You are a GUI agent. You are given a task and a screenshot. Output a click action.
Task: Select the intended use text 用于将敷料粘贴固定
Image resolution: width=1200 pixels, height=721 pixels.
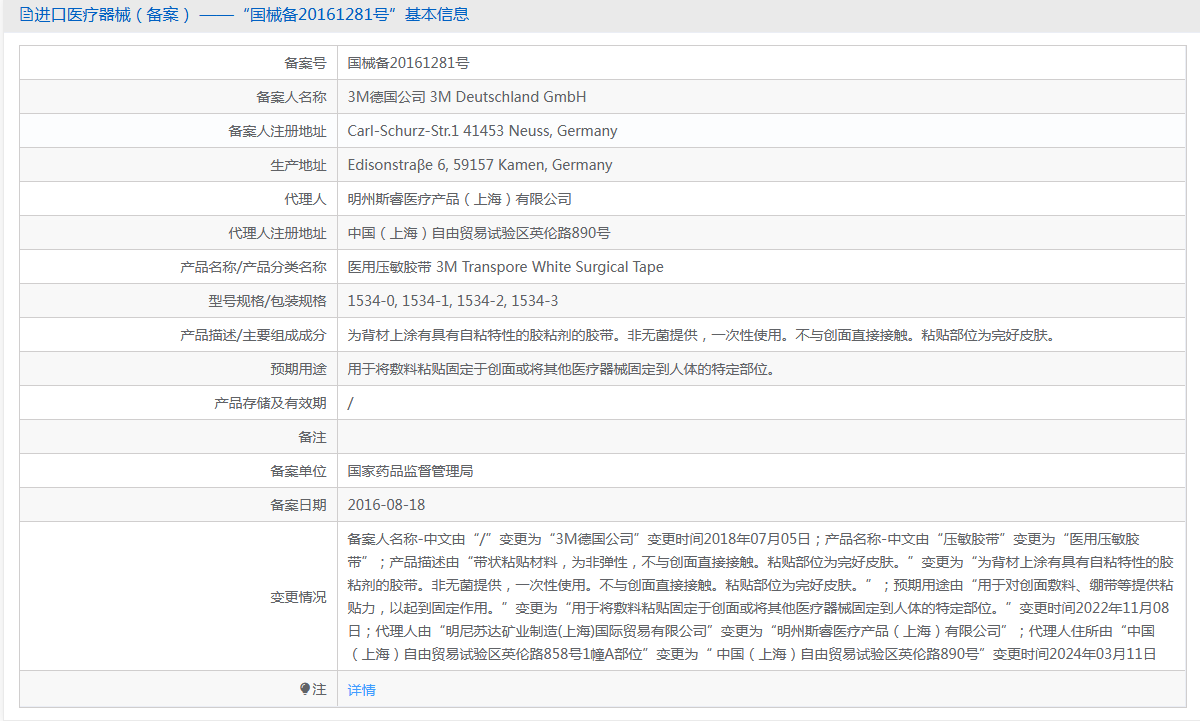(562, 369)
